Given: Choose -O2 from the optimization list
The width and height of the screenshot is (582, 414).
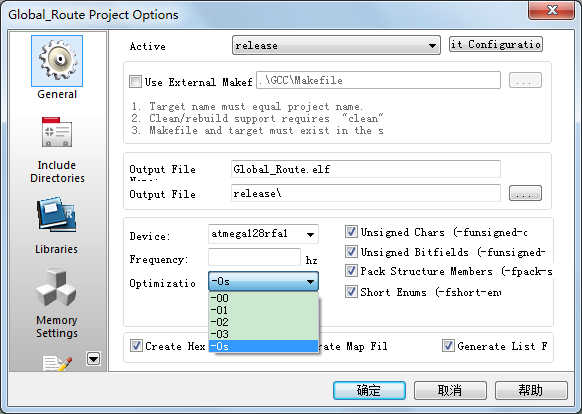Looking at the screenshot, I should tap(263, 322).
